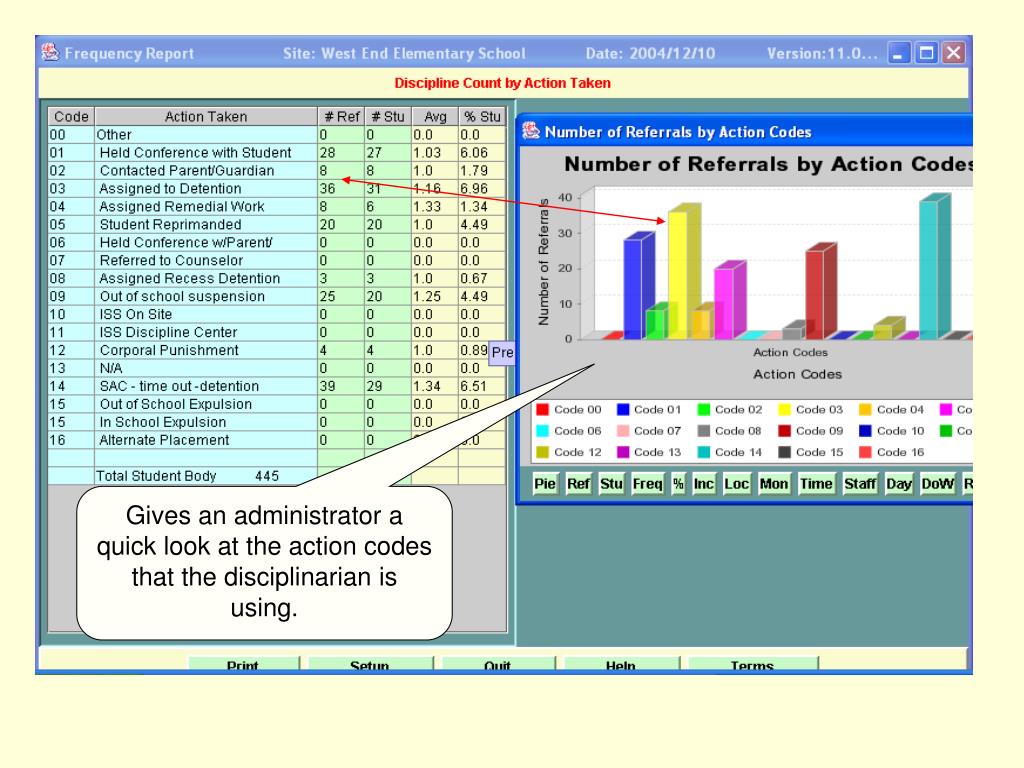1024x768 pixels.
Task: Click the Avg column header
Action: click(435, 116)
